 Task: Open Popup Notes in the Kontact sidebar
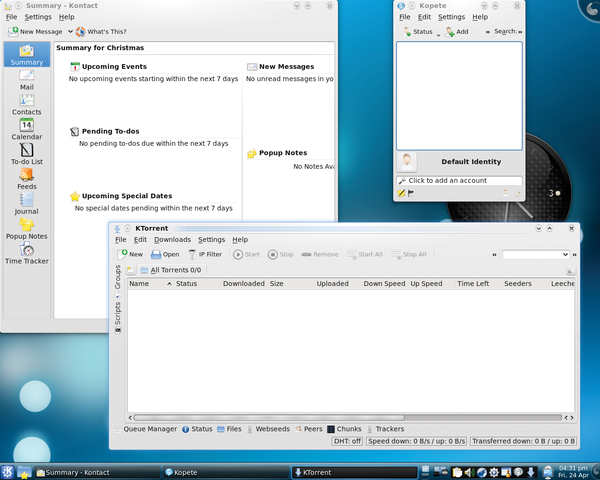[27, 229]
